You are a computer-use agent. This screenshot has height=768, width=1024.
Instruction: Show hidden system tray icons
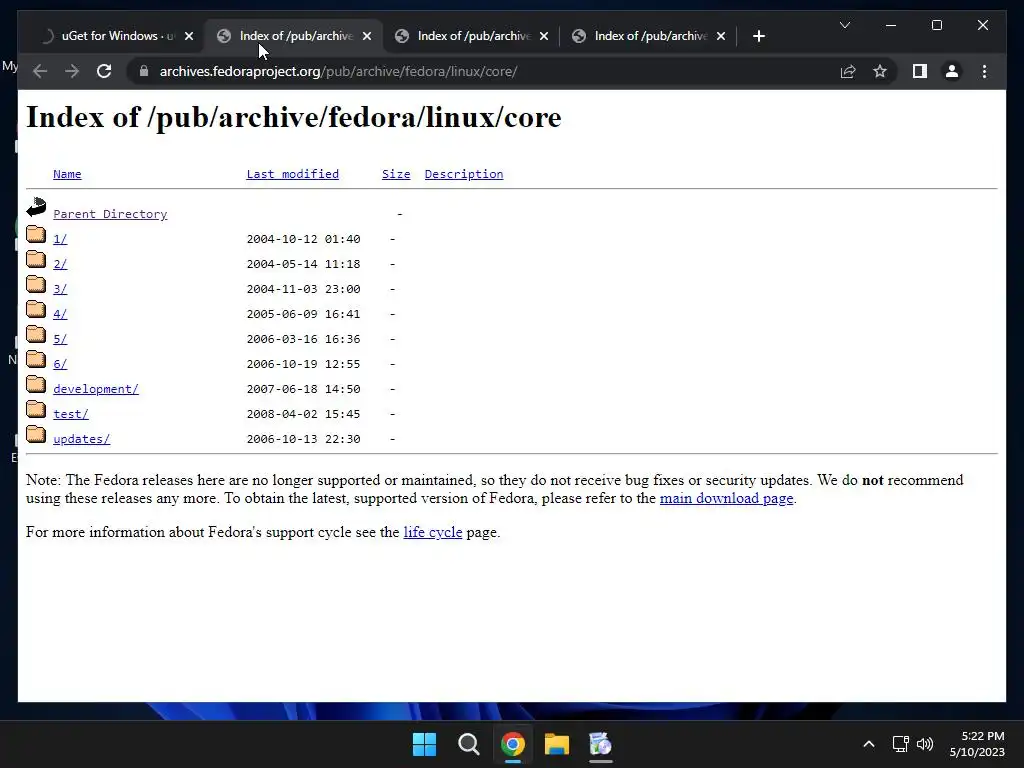pos(869,744)
